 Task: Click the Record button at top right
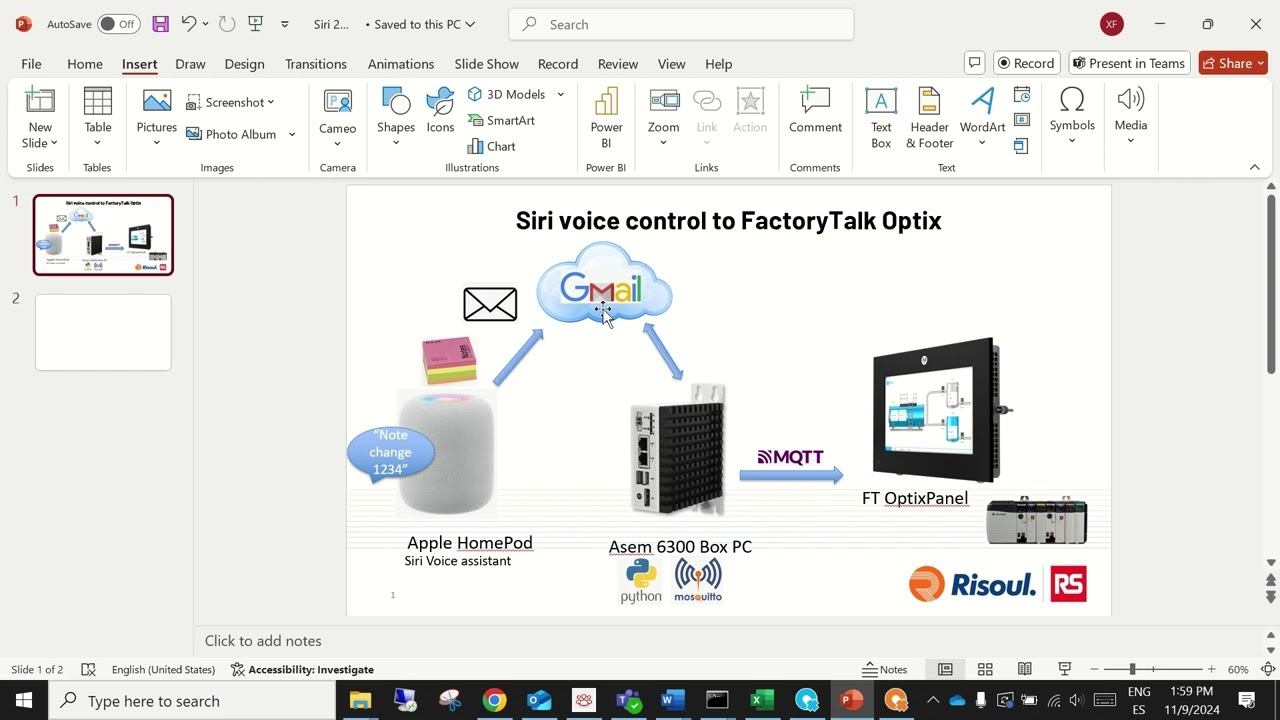click(1026, 63)
